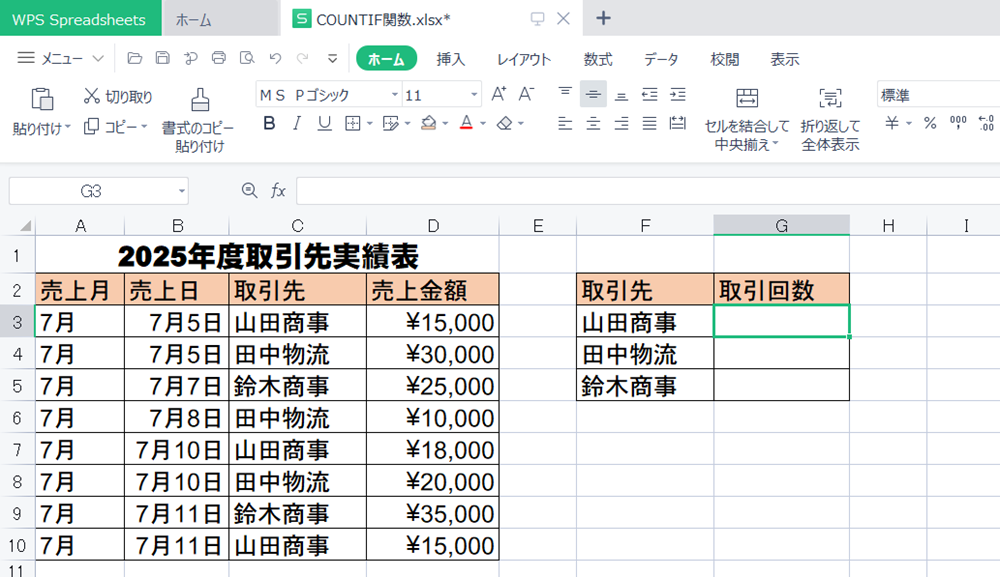Toggle italic formatting
The image size is (1000, 577).
coord(297,123)
